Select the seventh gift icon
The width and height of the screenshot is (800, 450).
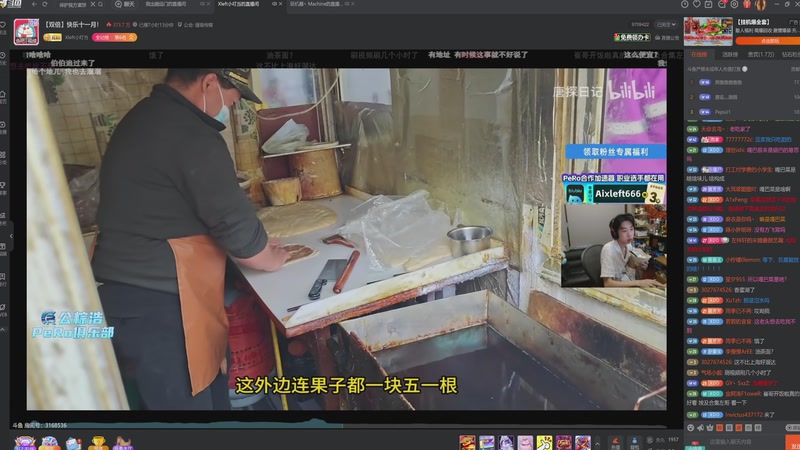583,442
